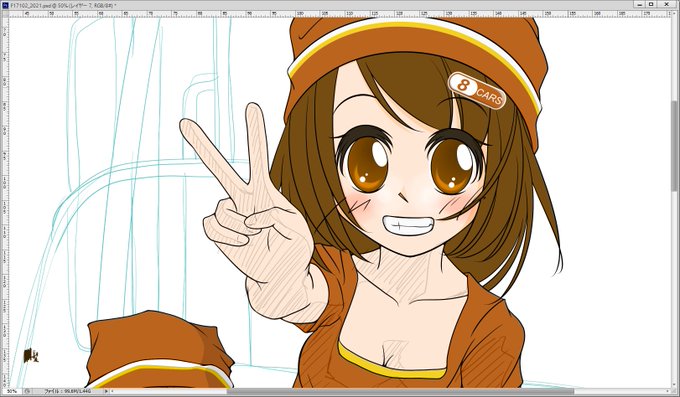680x397 pixels.
Task: Click the horizontal scrollbar thumb
Action: 400,391
